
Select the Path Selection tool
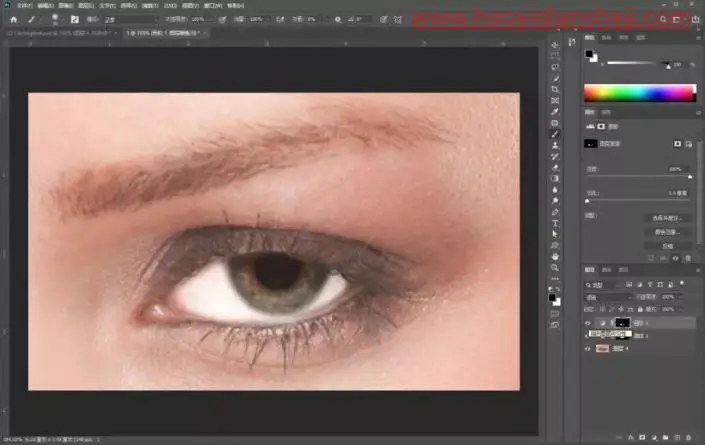click(555, 234)
